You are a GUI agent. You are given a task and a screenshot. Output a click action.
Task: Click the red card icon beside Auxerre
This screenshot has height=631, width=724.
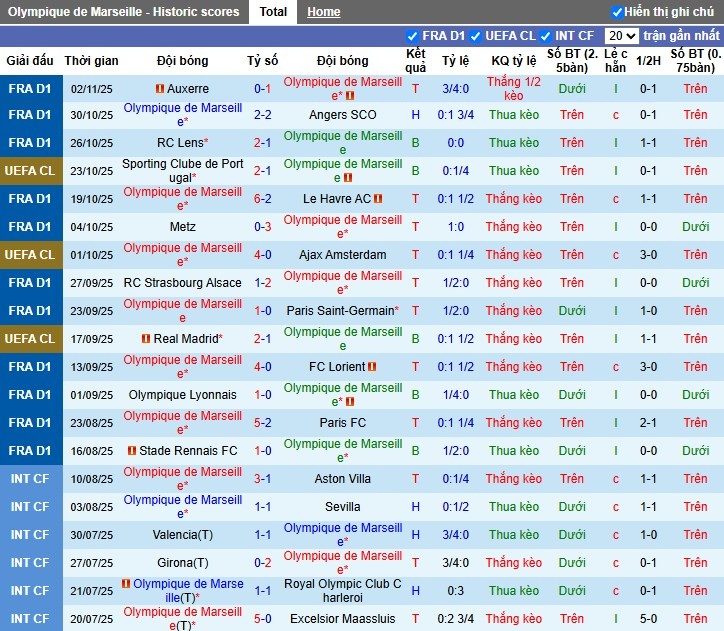coord(160,89)
